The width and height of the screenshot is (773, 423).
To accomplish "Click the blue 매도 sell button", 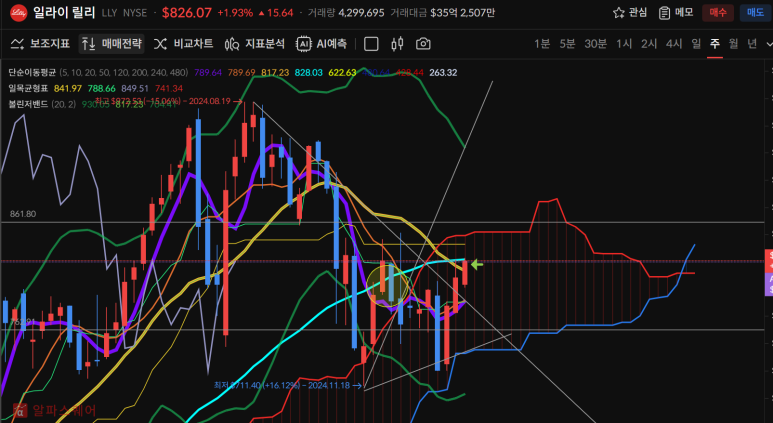I will (x=755, y=13).
